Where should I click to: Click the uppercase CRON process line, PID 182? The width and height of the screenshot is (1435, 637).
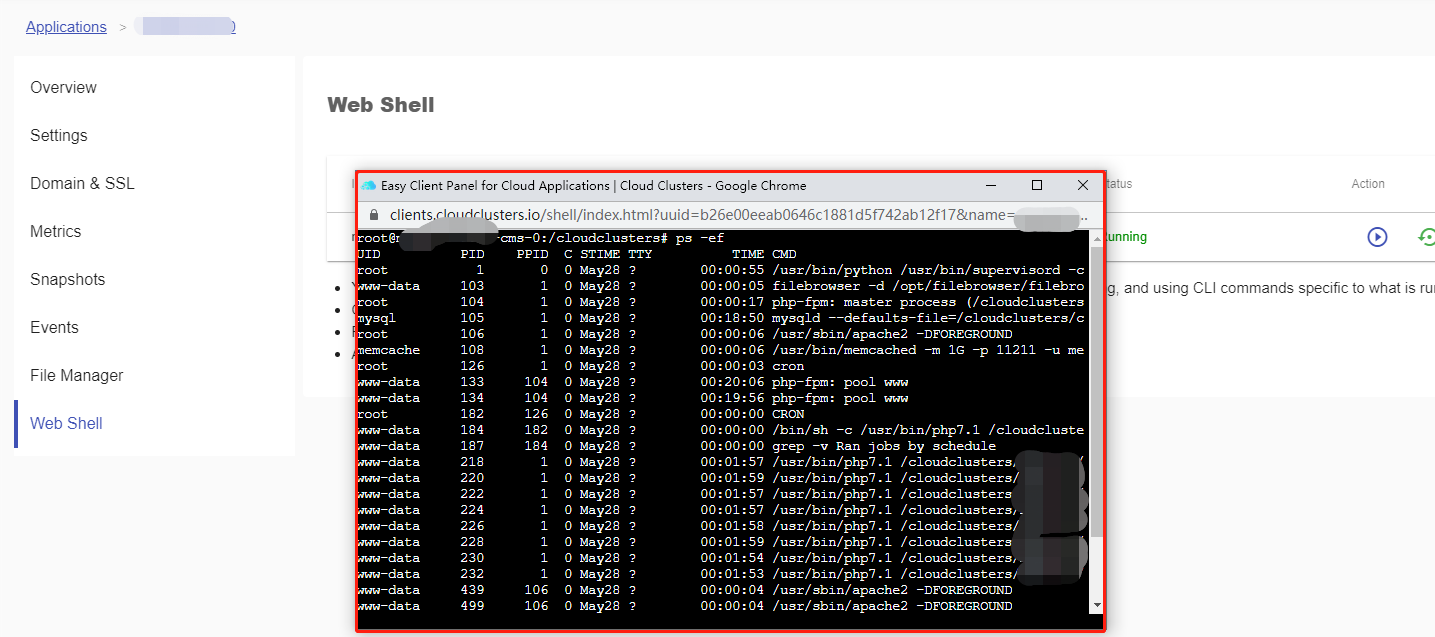[581, 414]
